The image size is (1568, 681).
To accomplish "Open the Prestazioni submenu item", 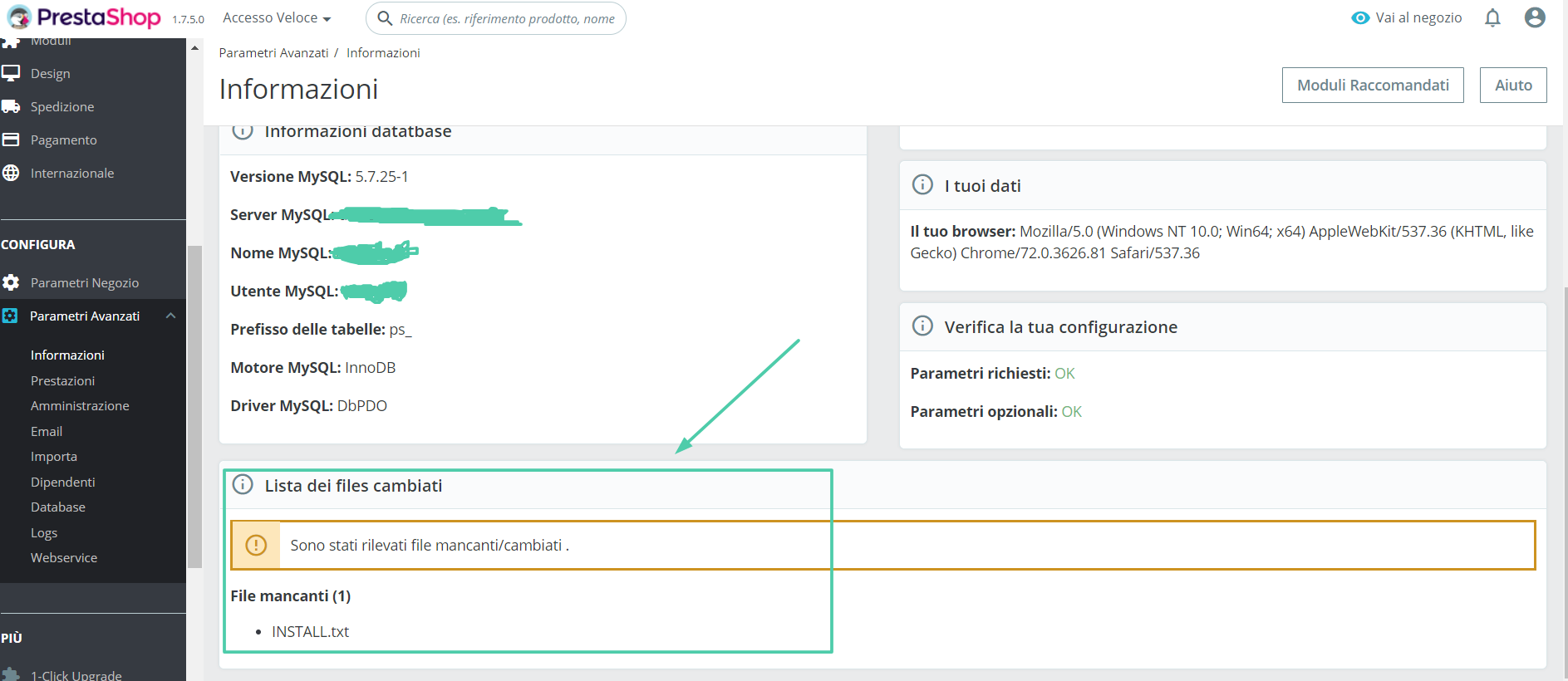I will point(63,380).
